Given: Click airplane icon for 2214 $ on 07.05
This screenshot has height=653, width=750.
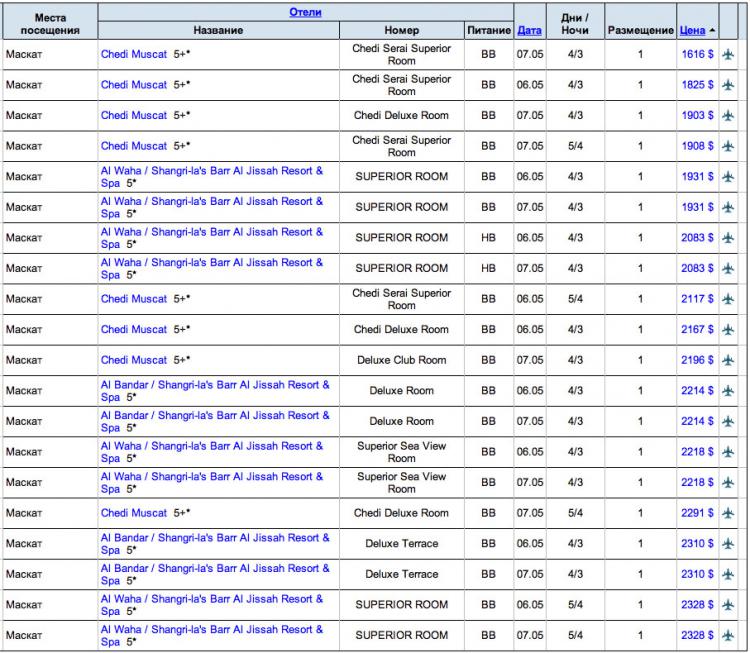Looking at the screenshot, I should 728,421.
